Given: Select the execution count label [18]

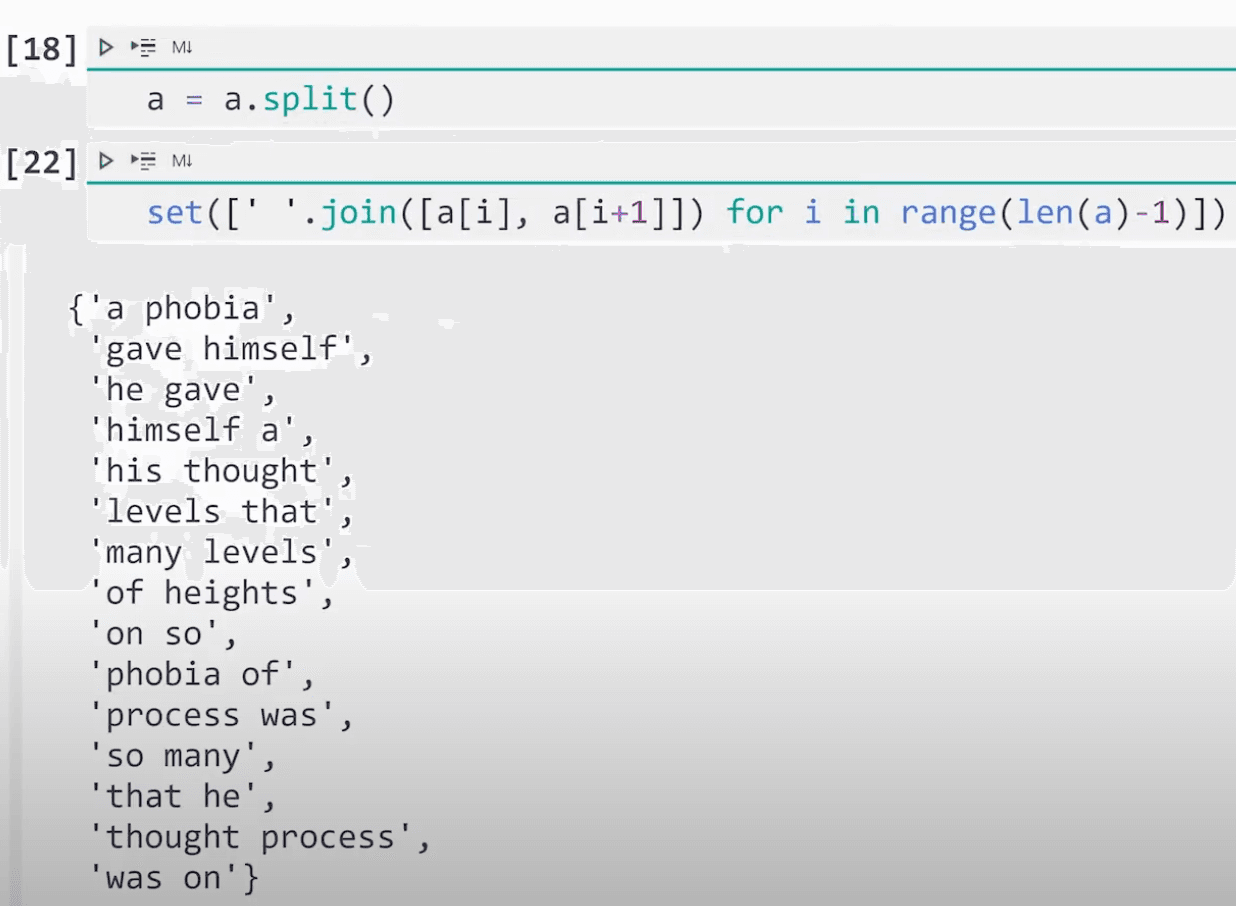Looking at the screenshot, I should pyautogui.click(x=41, y=48).
